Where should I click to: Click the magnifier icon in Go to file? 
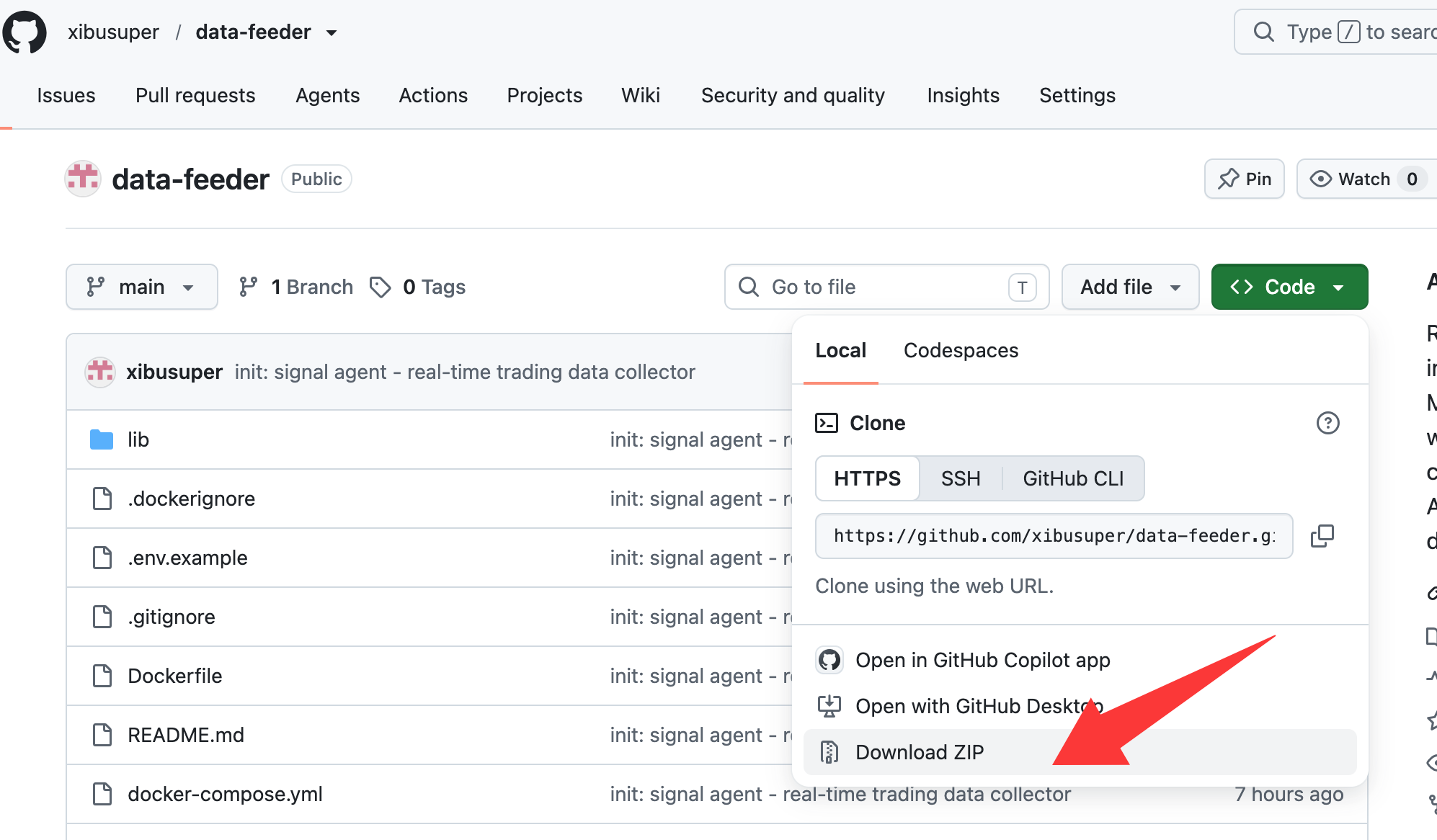[749, 287]
